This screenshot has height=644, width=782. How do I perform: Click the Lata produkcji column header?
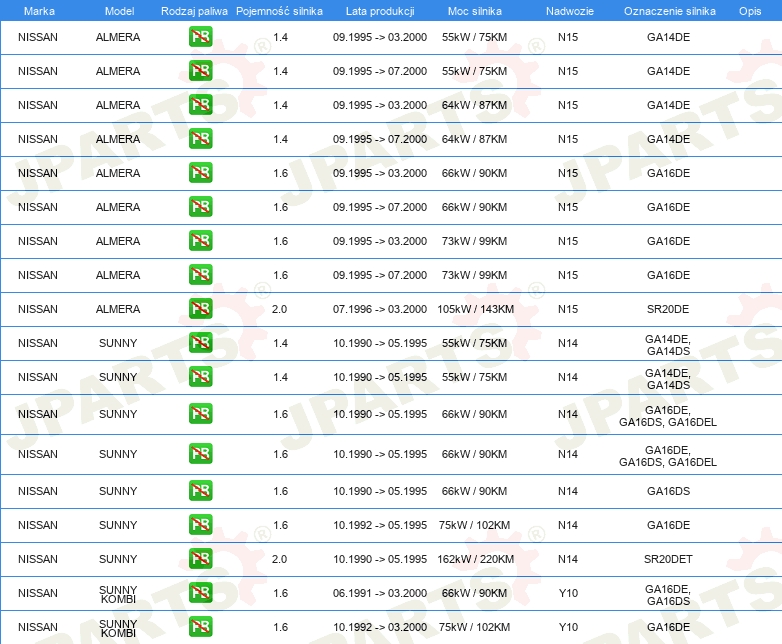(380, 11)
